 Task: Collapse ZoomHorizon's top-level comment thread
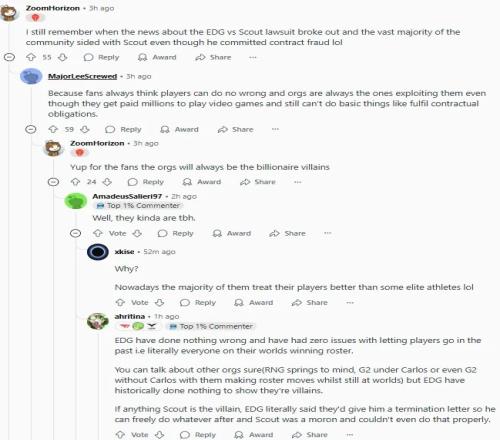pyautogui.click(x=9, y=57)
